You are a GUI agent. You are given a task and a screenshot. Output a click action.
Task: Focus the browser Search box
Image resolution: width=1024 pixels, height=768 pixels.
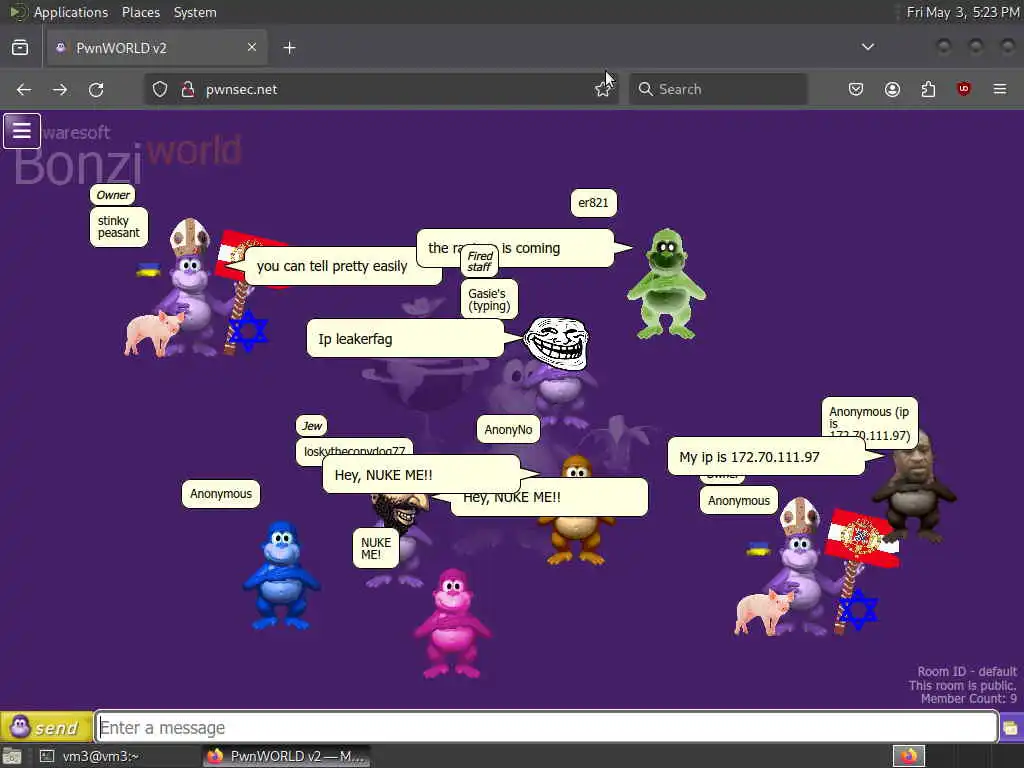pyautogui.click(x=718, y=89)
